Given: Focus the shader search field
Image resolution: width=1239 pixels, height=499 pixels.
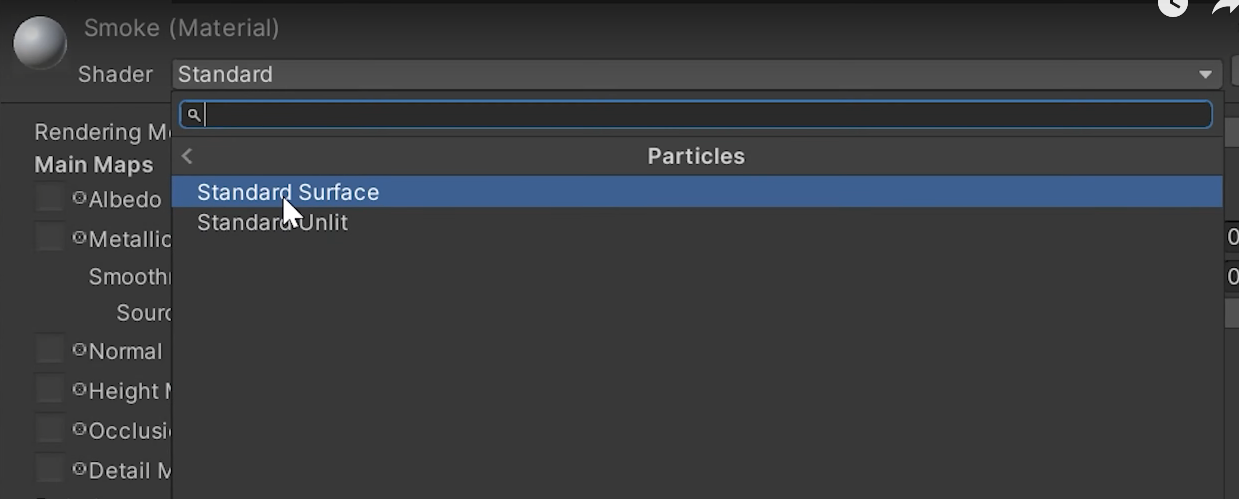Looking at the screenshot, I should [700, 115].
